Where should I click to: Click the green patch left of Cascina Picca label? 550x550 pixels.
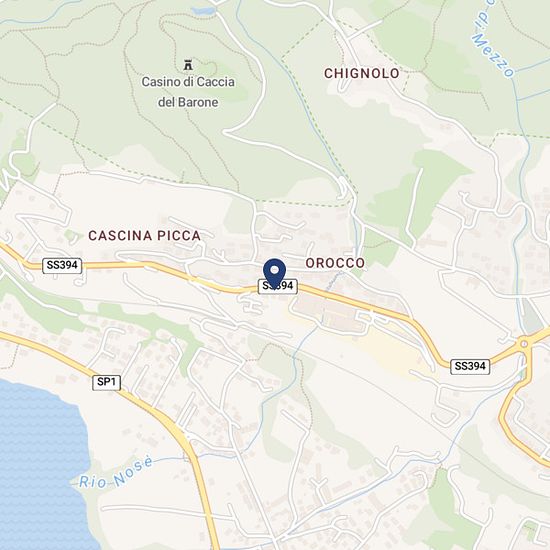click(x=72, y=235)
